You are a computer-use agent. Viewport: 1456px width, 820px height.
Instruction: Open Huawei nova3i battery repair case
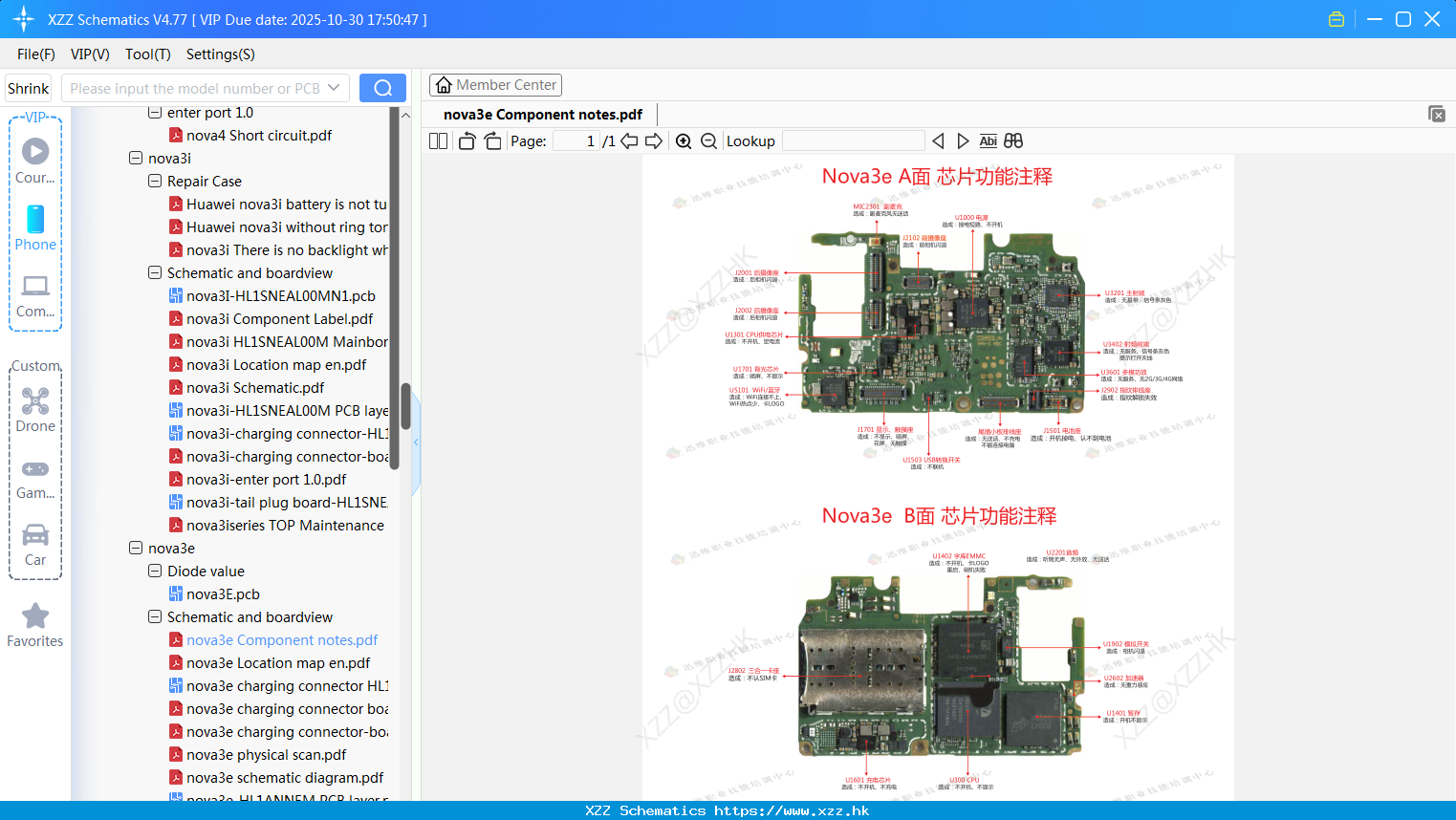(x=278, y=204)
